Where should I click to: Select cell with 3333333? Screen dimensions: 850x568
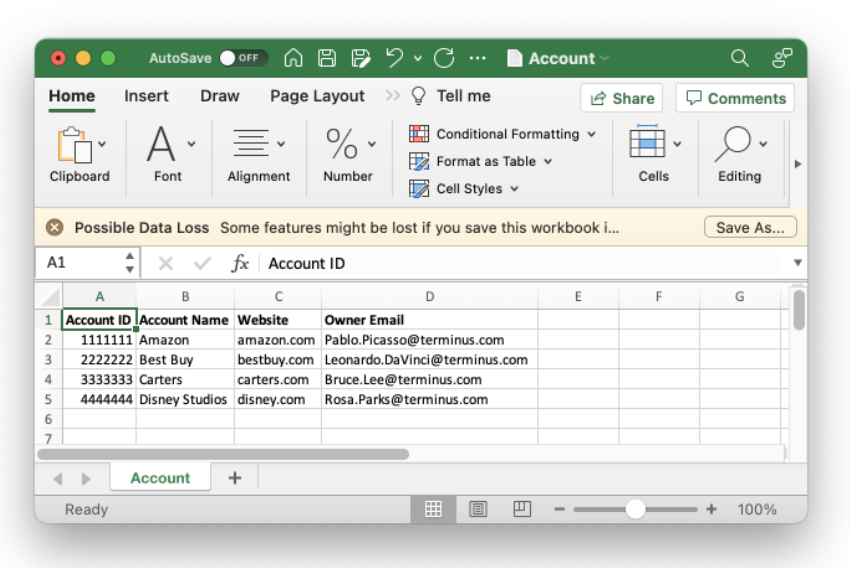click(99, 379)
